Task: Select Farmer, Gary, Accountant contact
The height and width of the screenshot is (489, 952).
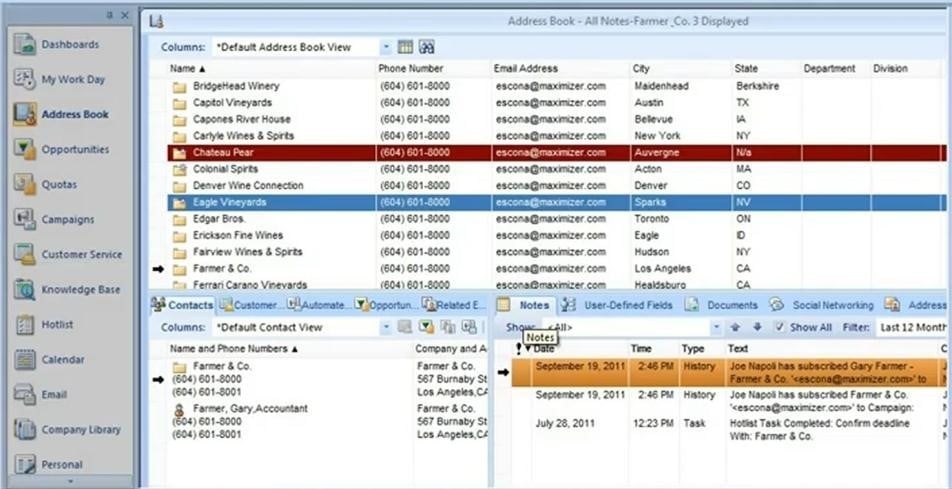Action: [x=236, y=409]
